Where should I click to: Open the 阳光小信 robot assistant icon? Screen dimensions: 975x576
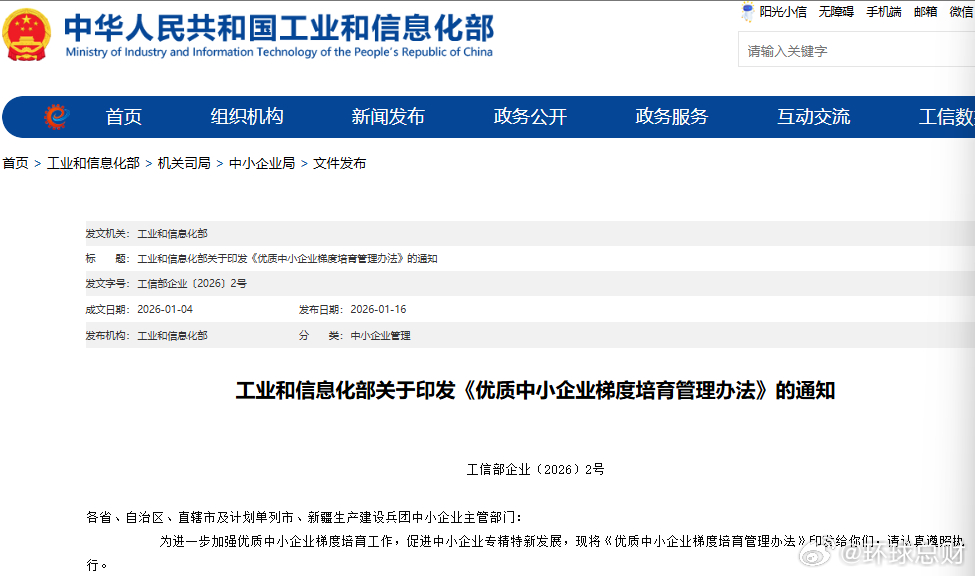(x=747, y=12)
